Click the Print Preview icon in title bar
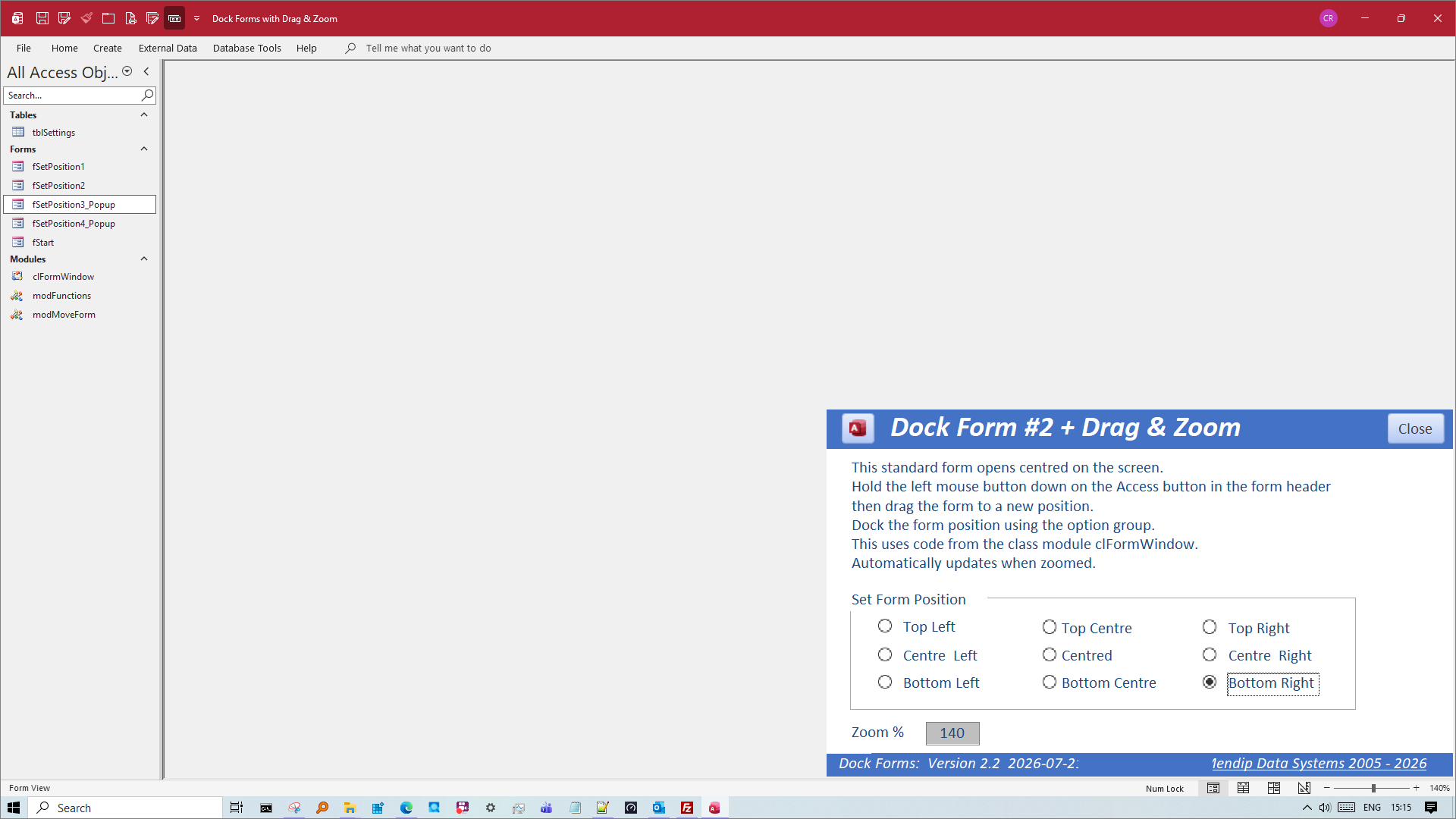Viewport: 1456px width, 819px height. [130, 18]
